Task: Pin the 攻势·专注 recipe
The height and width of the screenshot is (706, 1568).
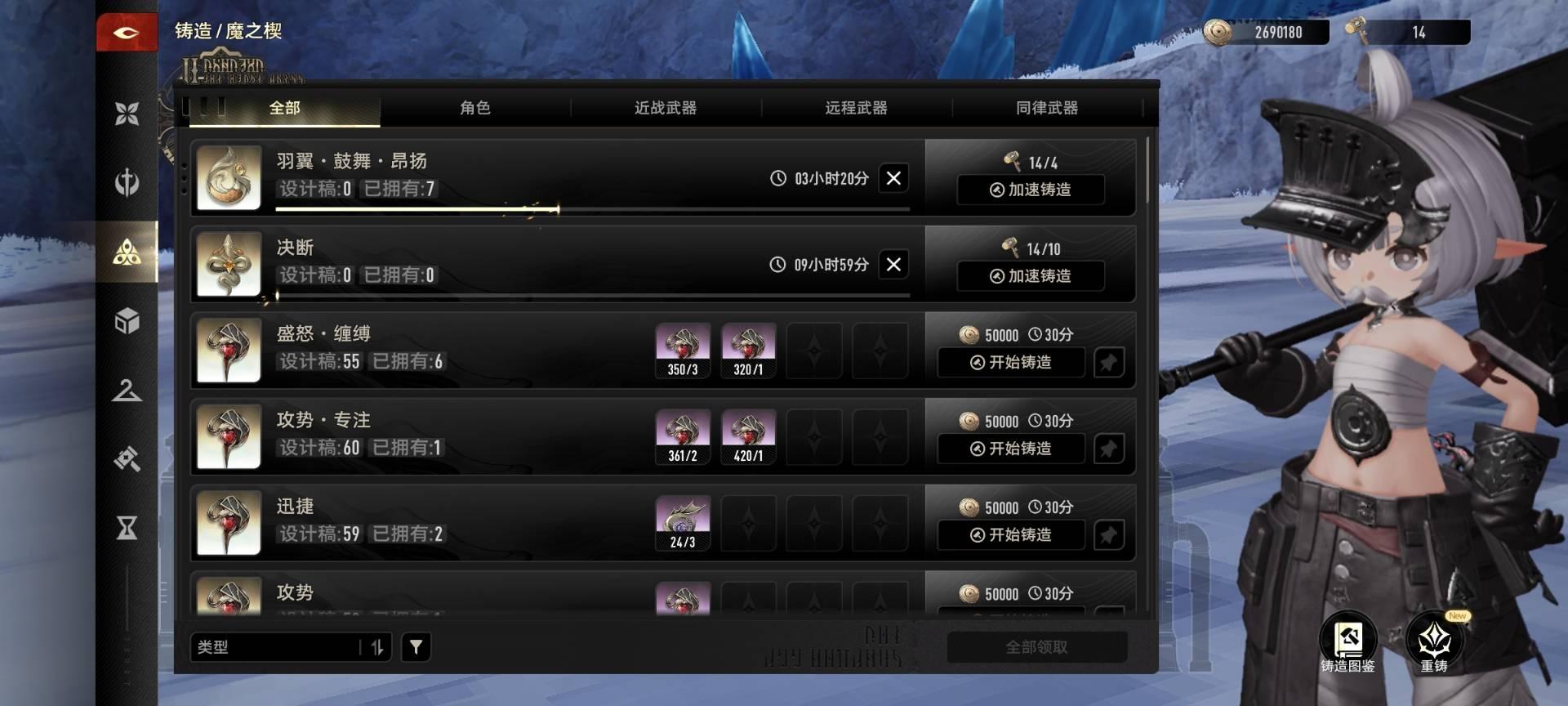Action: (x=1109, y=449)
